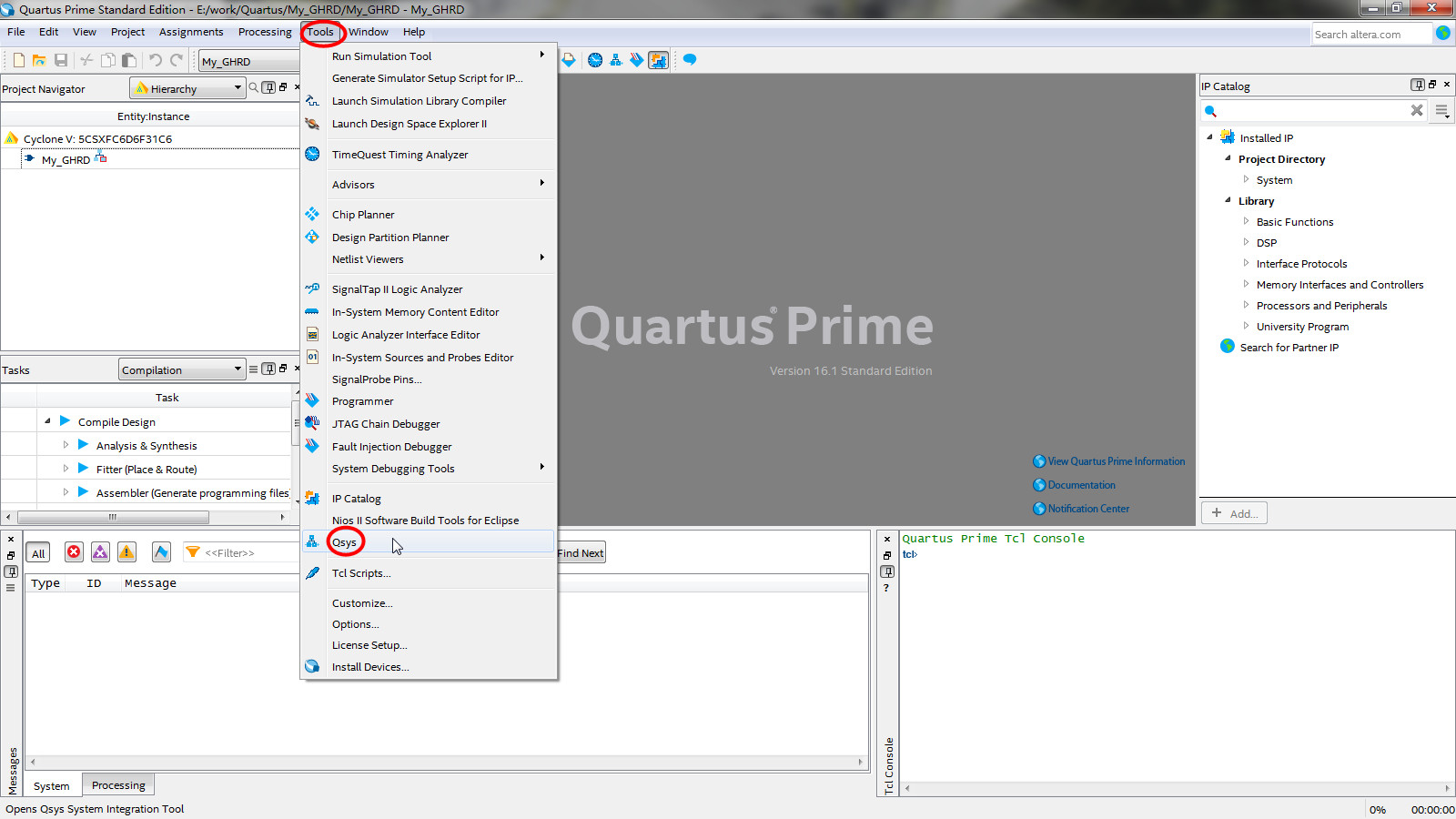This screenshot has height=819, width=1456.
Task: Click the Open folder toolbar icon
Action: (x=39, y=60)
